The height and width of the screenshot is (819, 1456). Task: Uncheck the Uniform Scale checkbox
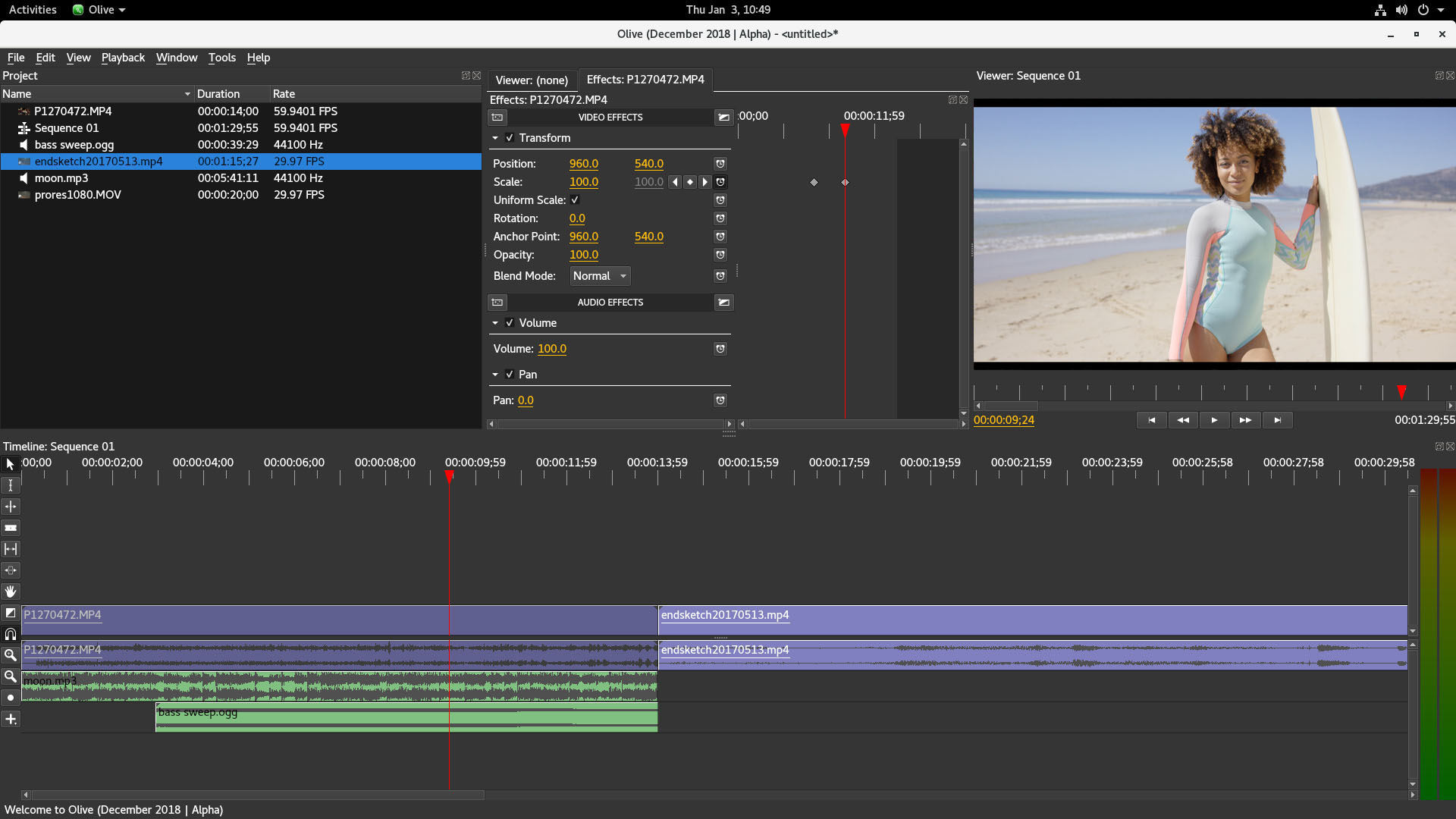[x=575, y=200]
